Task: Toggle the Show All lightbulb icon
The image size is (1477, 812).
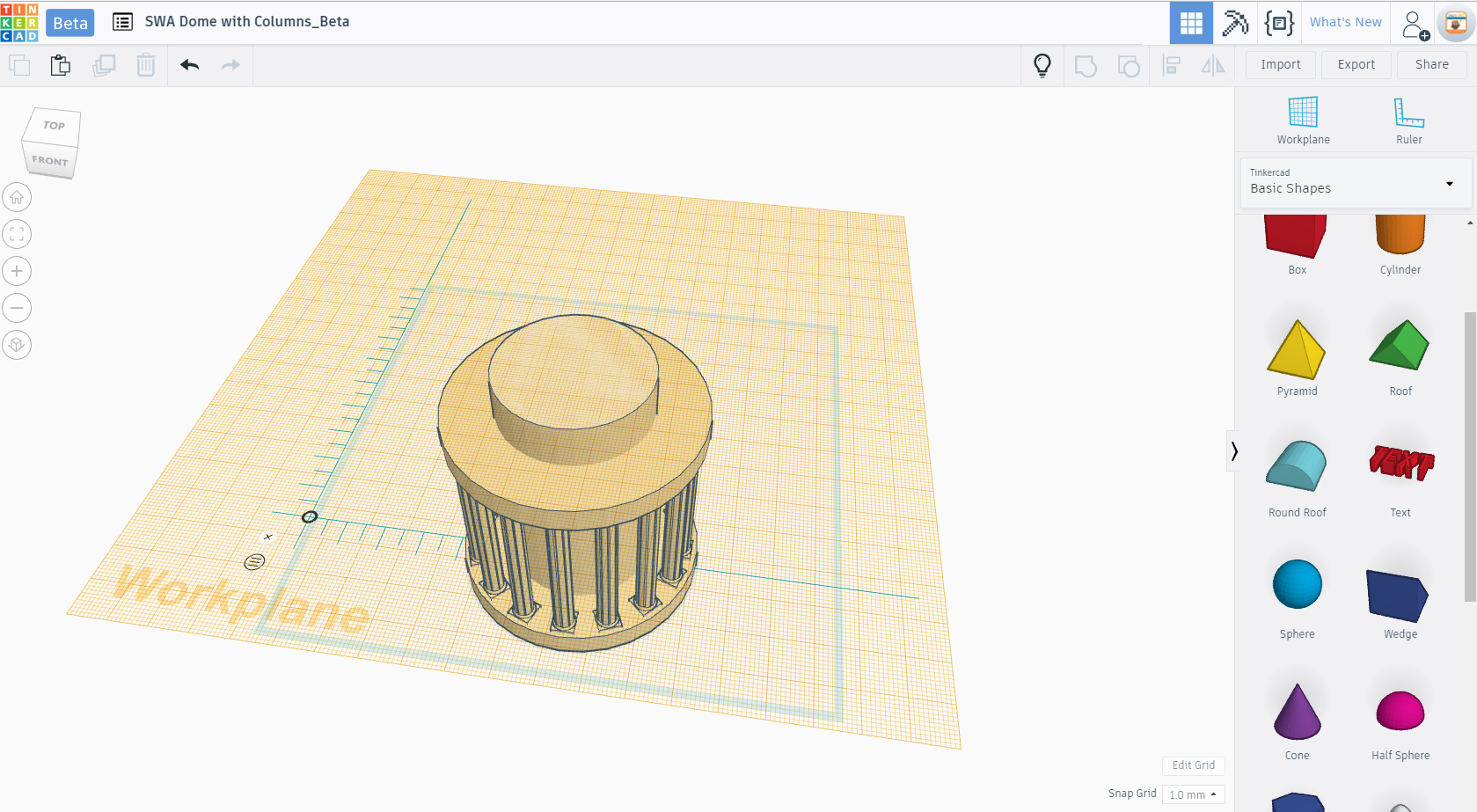Action: pos(1042,65)
